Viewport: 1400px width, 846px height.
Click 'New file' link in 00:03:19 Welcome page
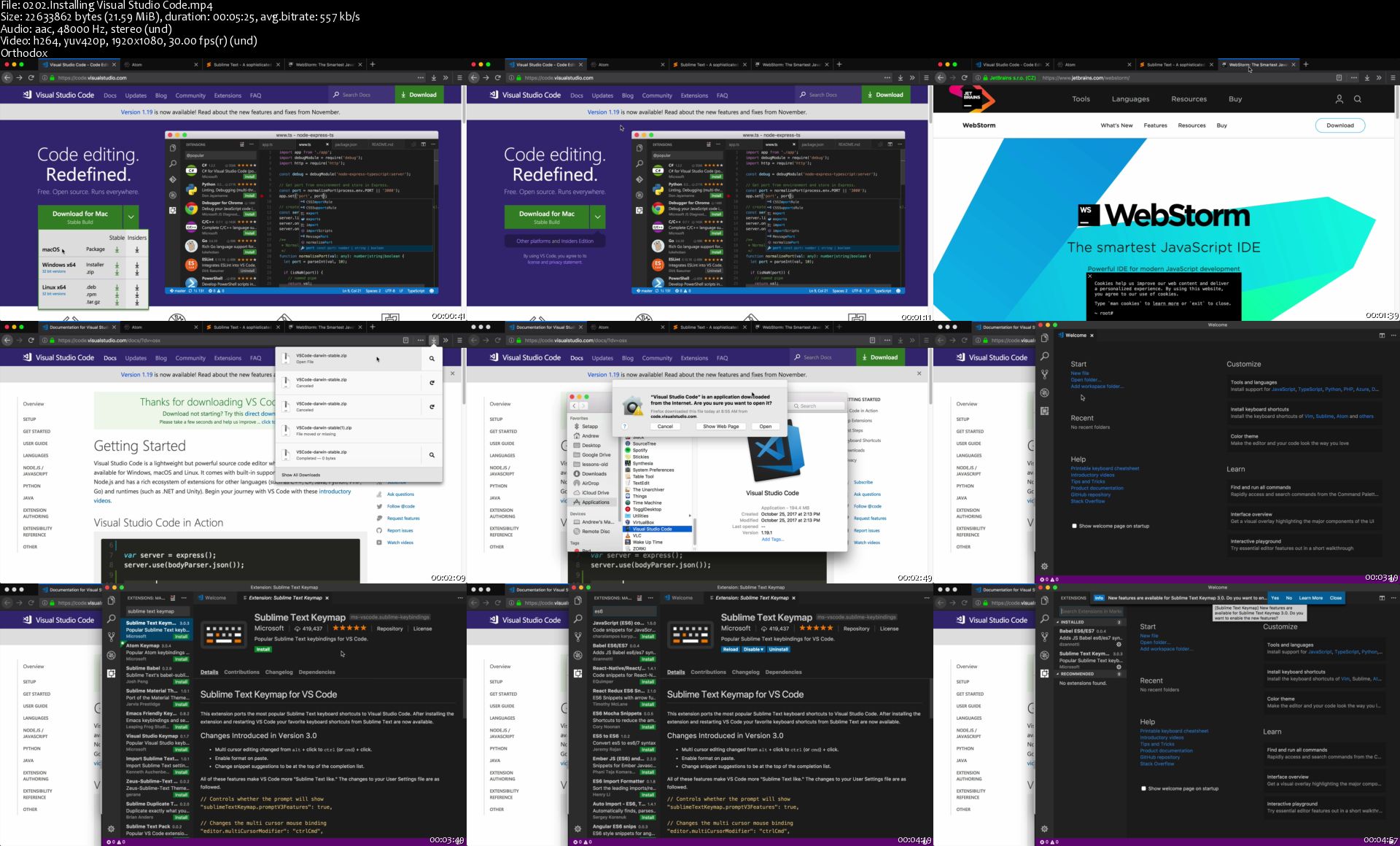(x=1079, y=373)
